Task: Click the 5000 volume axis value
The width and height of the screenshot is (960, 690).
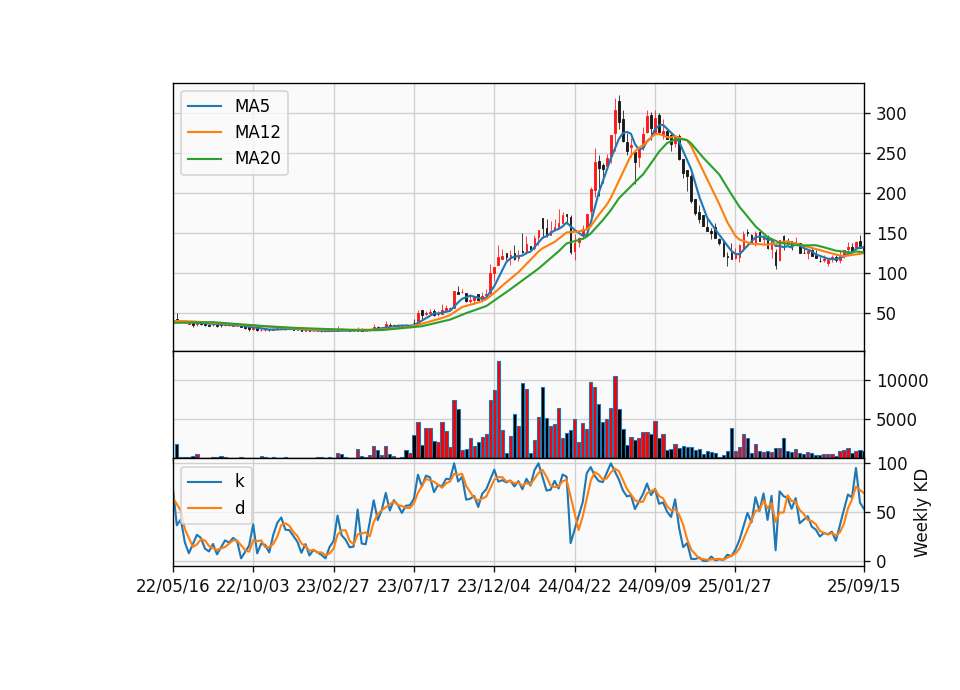Action: [x=897, y=420]
